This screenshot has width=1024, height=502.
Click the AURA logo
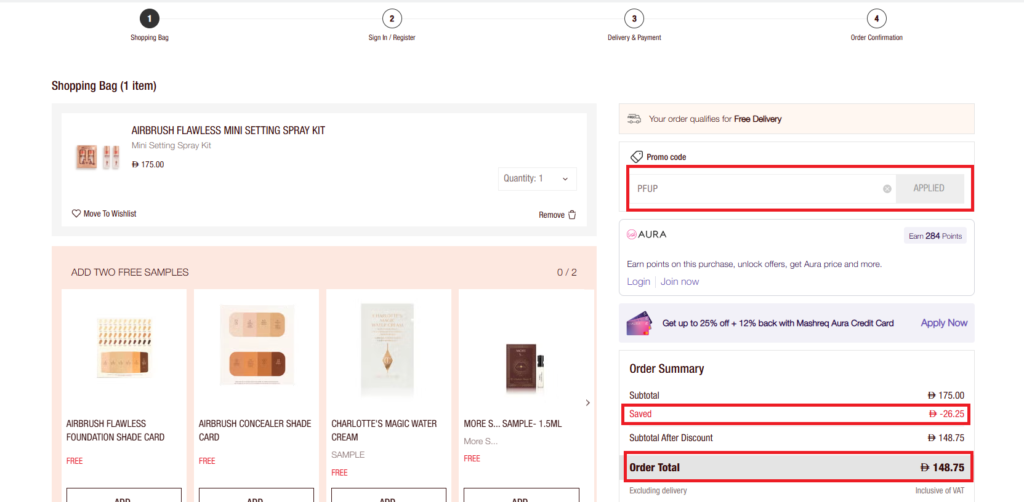pyautogui.click(x=647, y=235)
